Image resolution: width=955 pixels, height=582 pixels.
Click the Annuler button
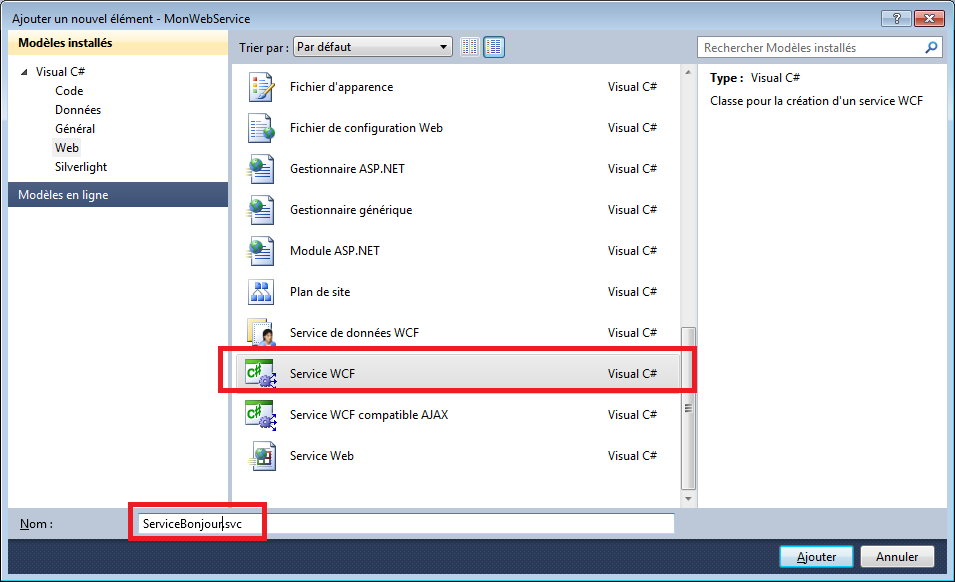pos(897,556)
